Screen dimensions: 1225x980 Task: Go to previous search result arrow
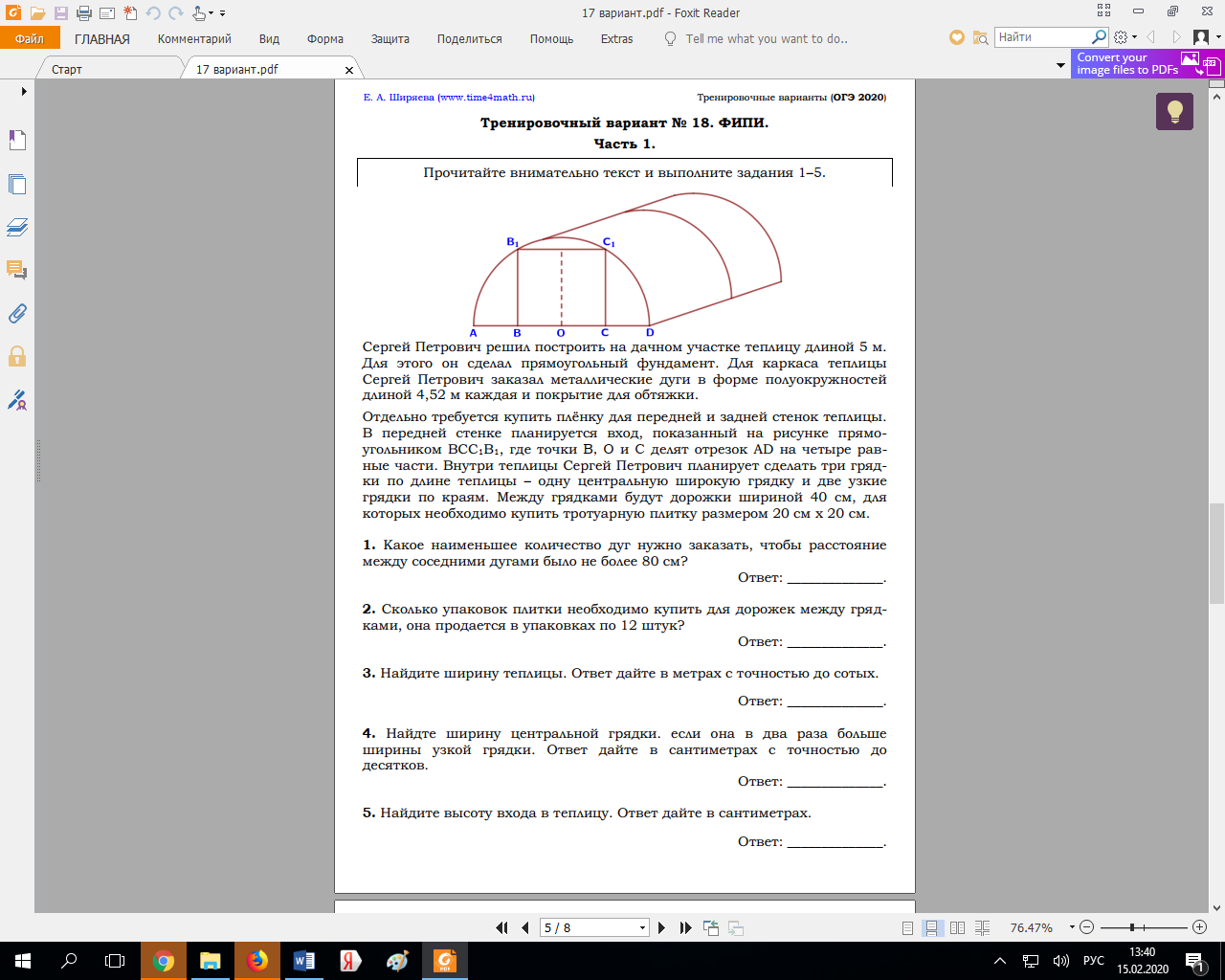[1150, 37]
